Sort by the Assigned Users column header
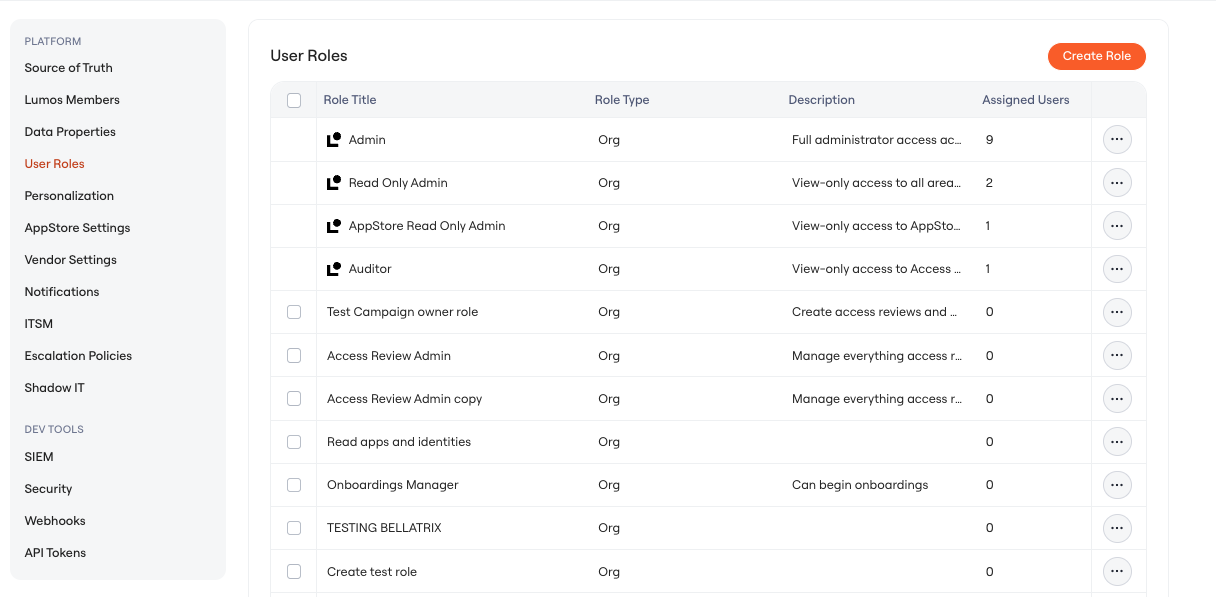This screenshot has height=597, width=1216. click(1025, 100)
